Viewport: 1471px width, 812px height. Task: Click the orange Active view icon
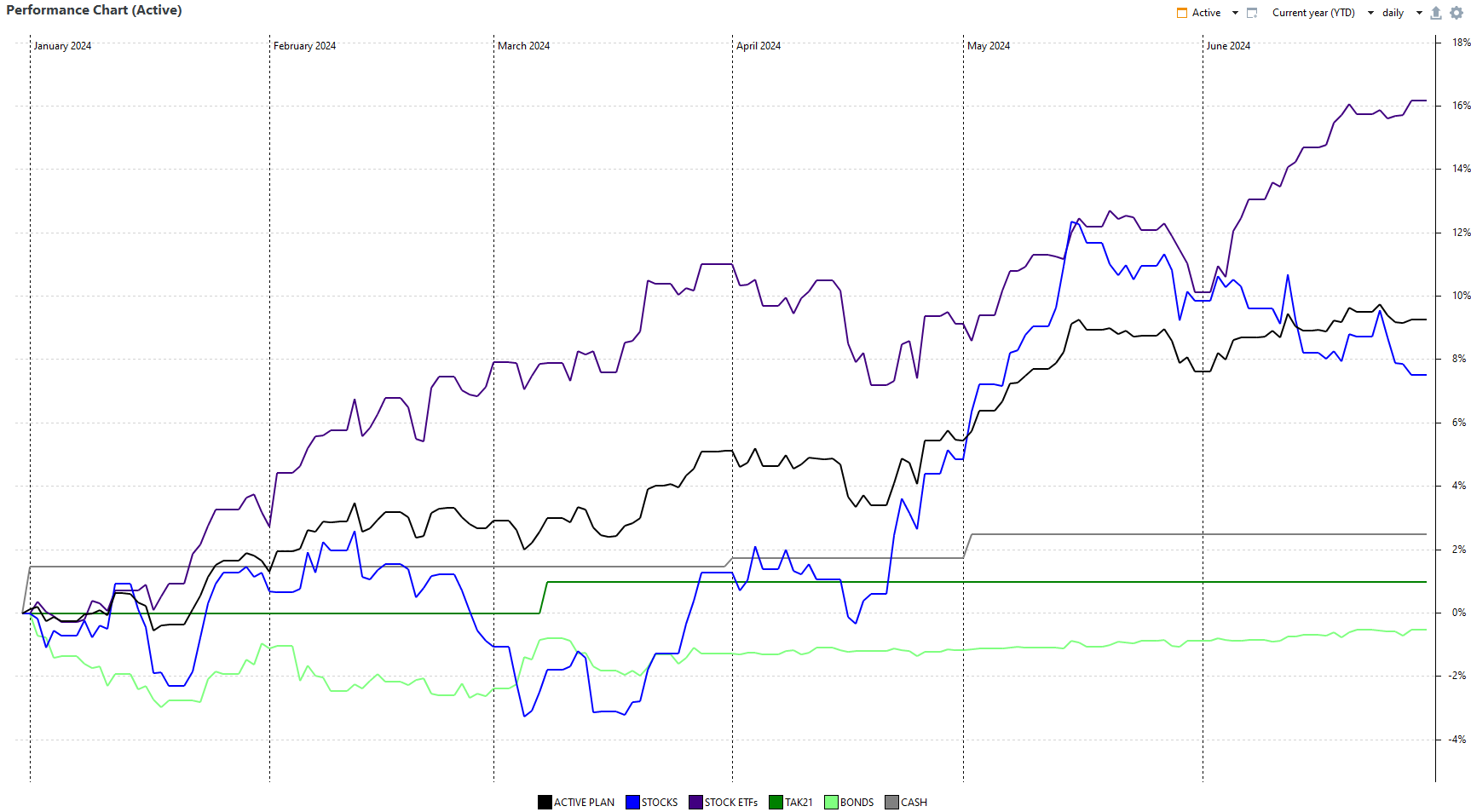[1182, 13]
